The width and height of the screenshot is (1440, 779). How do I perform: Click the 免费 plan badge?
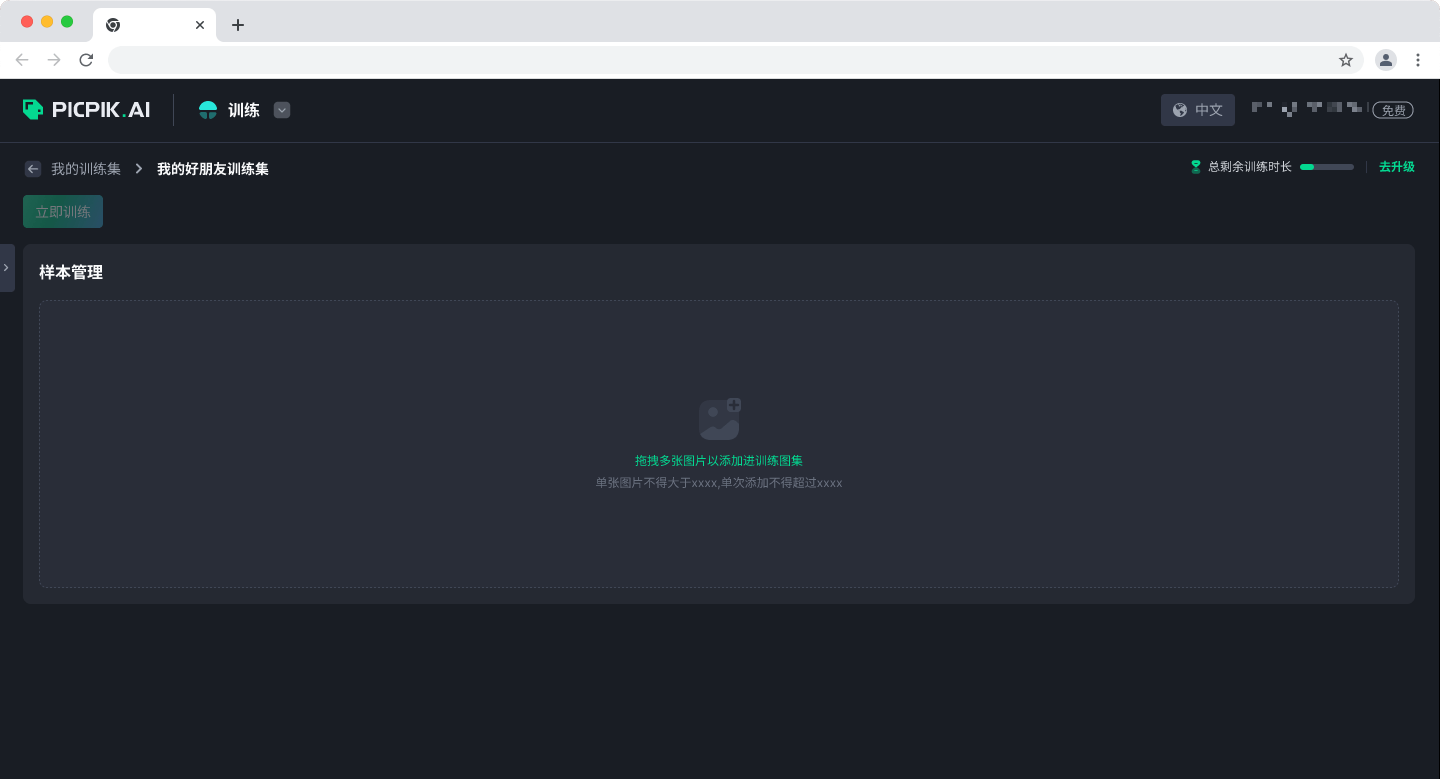point(1392,110)
